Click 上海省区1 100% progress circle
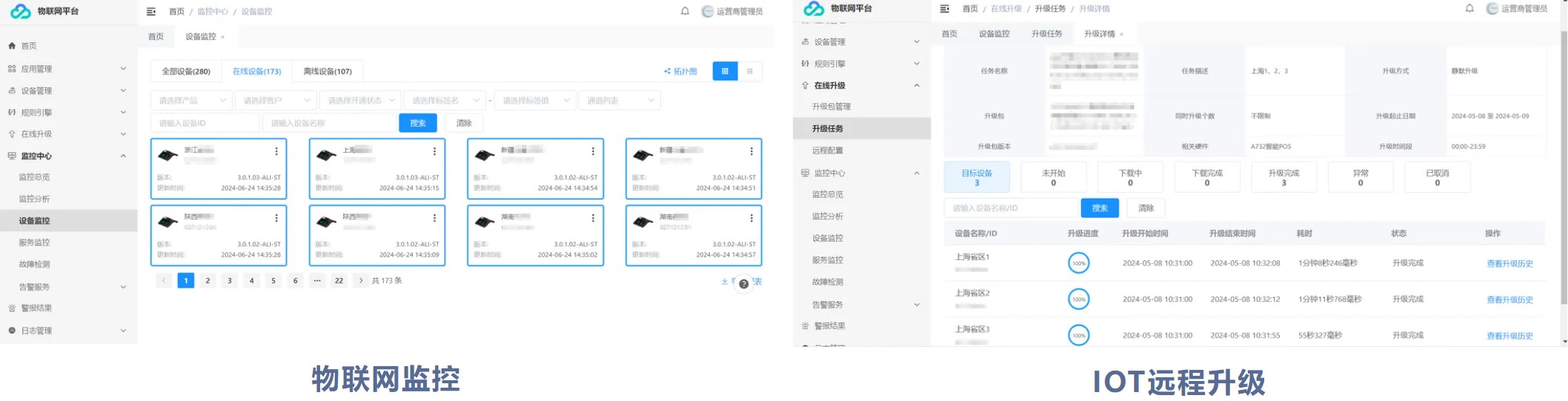This screenshot has height=401, width=1568. click(x=1078, y=263)
